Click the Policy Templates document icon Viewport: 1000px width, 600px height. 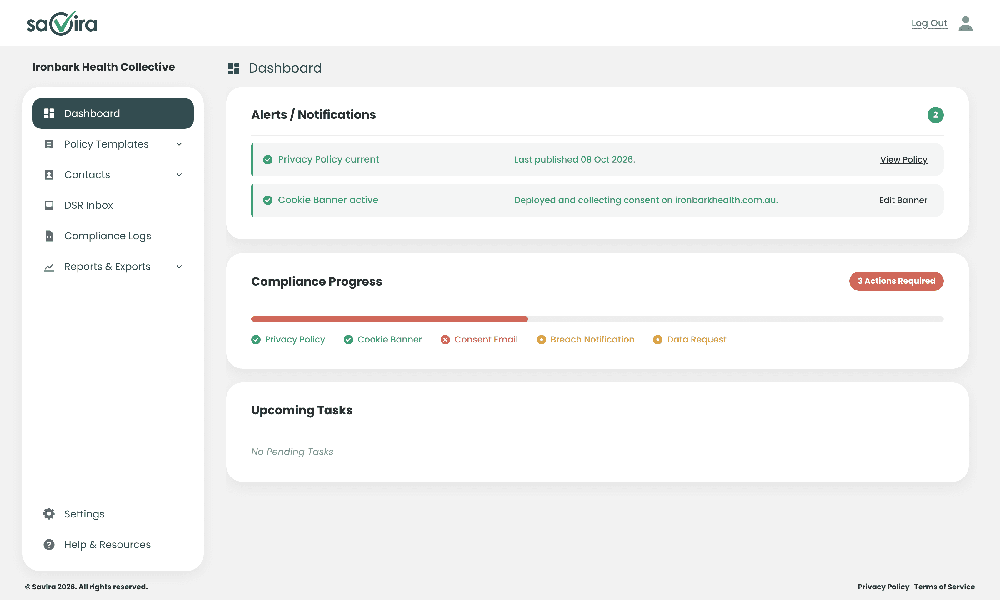coord(48,144)
